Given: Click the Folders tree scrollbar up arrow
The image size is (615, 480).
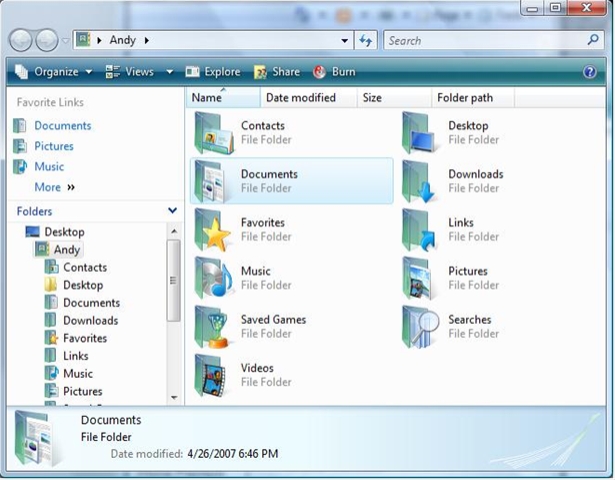Looking at the screenshot, I should [x=174, y=231].
